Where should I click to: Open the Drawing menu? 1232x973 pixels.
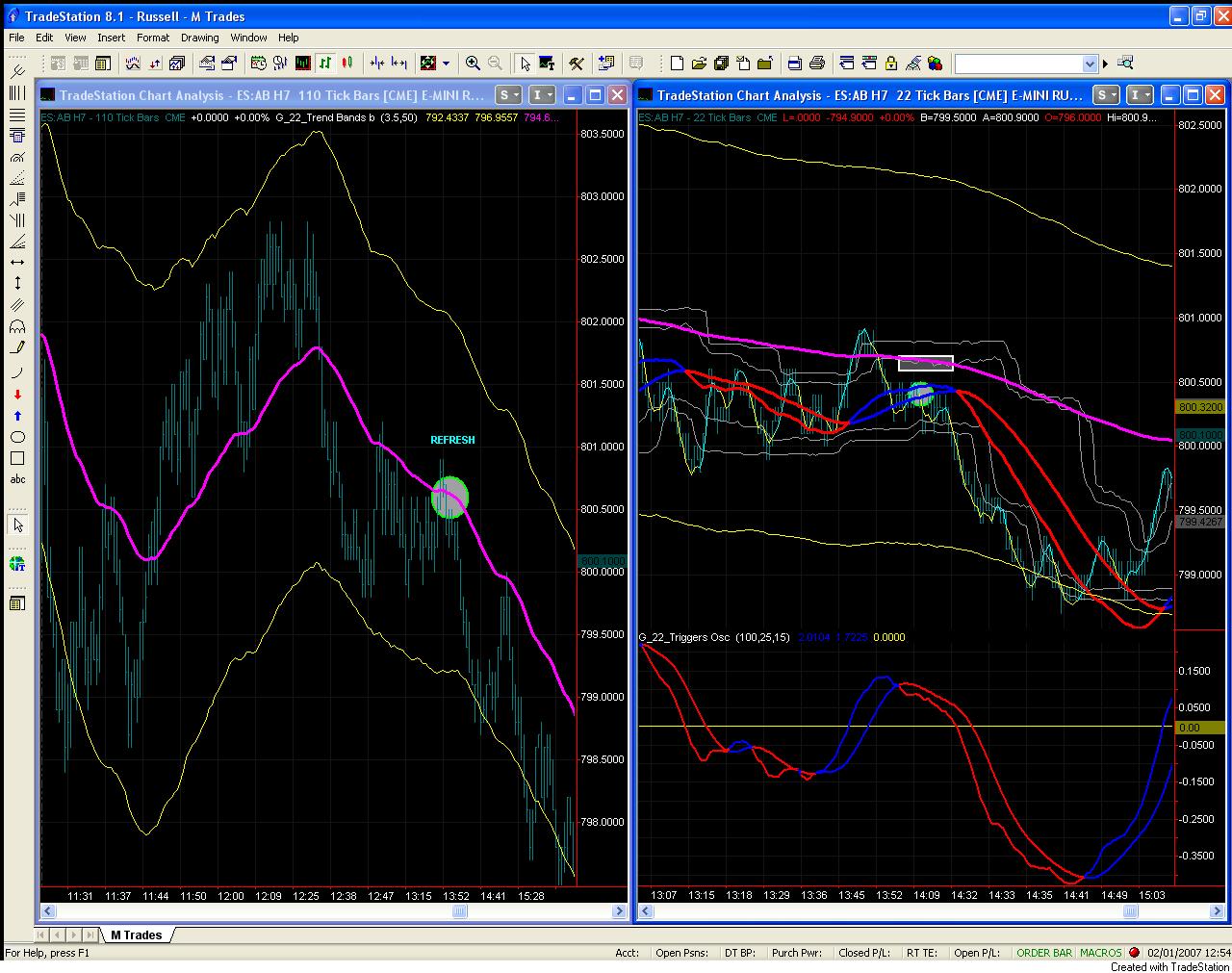(x=199, y=38)
